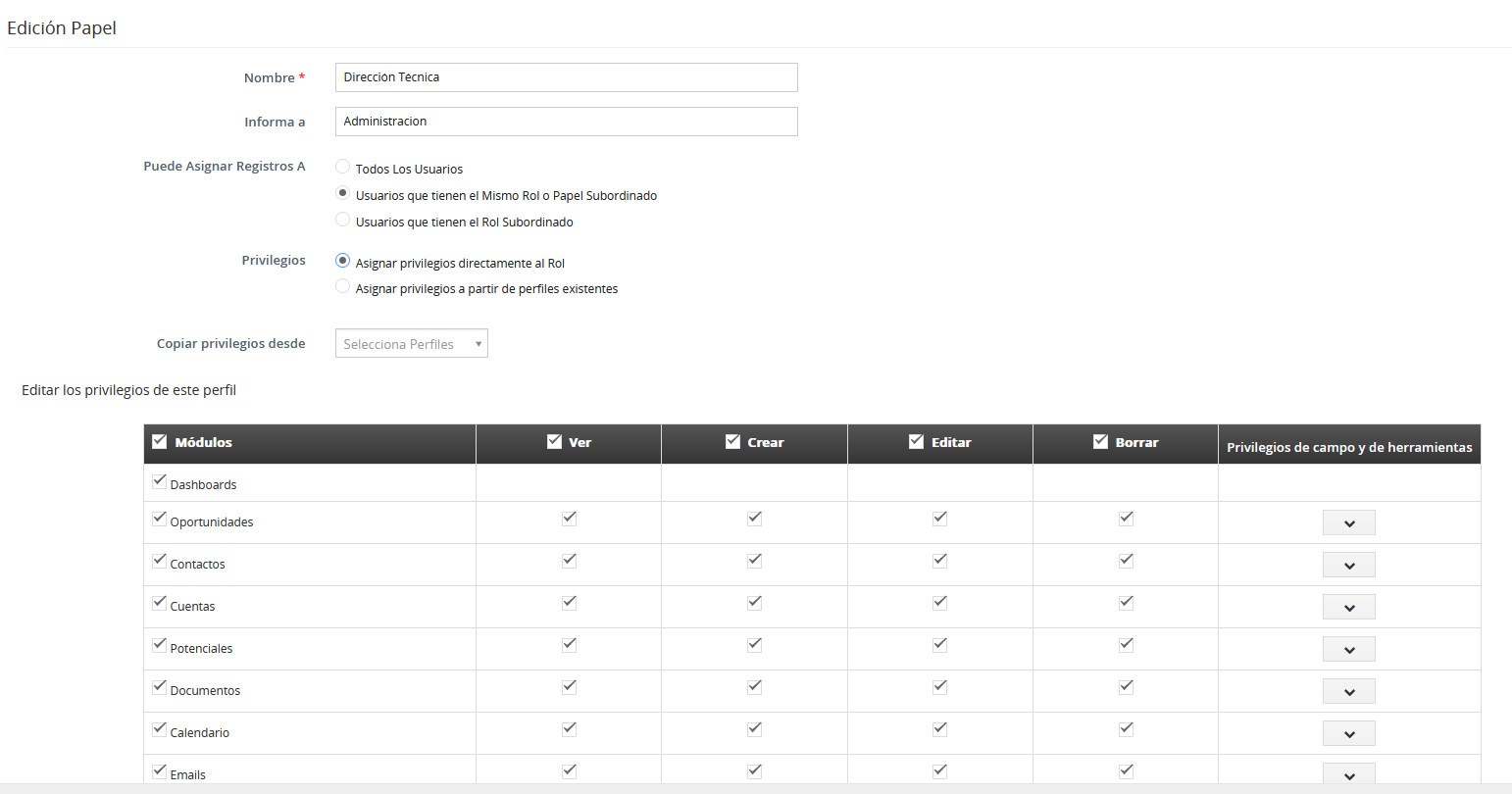1512x794 pixels.
Task: Toggle Borrar permission for Potenciales
Action: (x=1126, y=645)
